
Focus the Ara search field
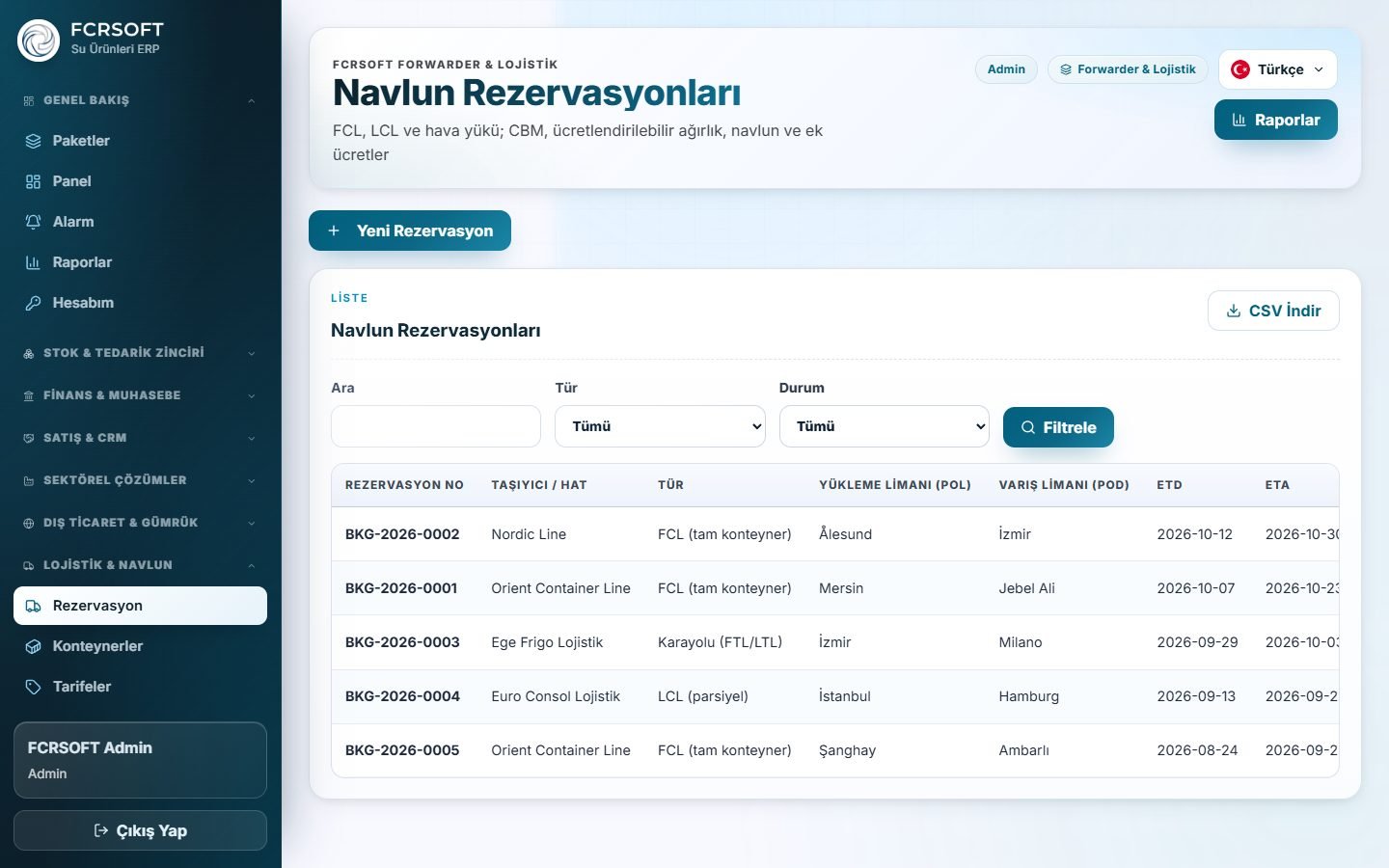coord(436,426)
